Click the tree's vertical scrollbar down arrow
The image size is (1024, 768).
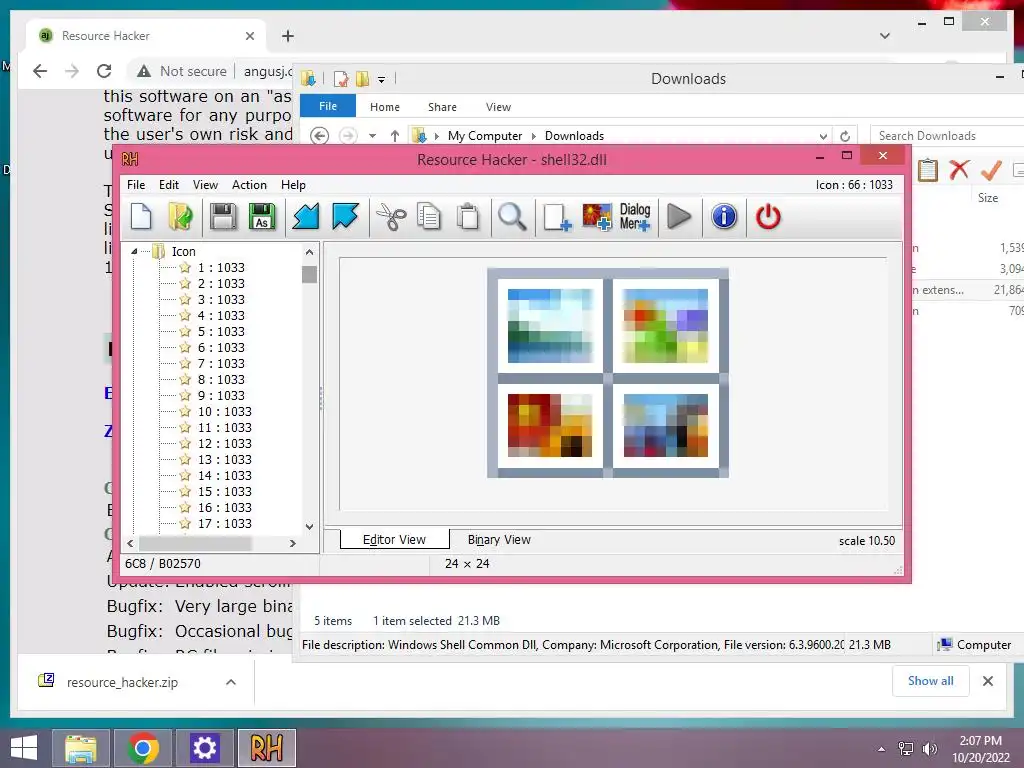click(x=310, y=526)
